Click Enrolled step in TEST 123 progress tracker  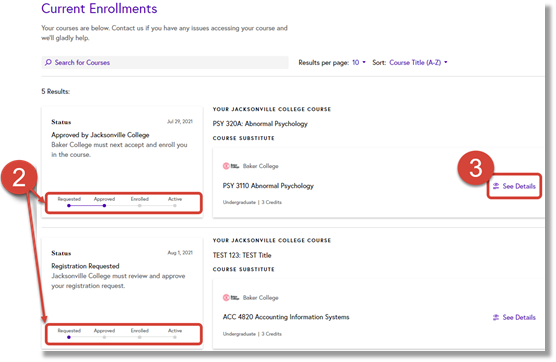(140, 333)
